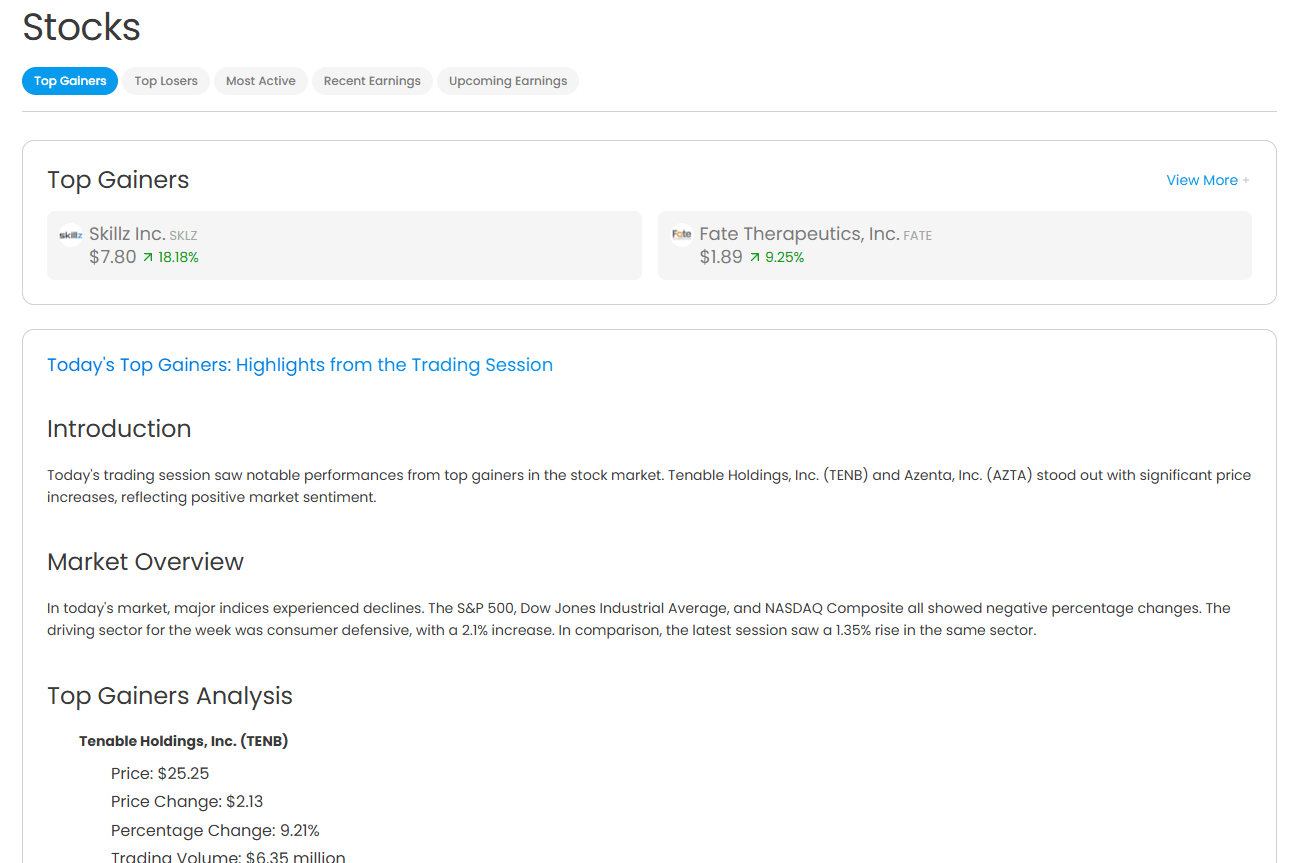The height and width of the screenshot is (863, 1297).
Task: Click the 9.25% gain value
Action: 785,258
